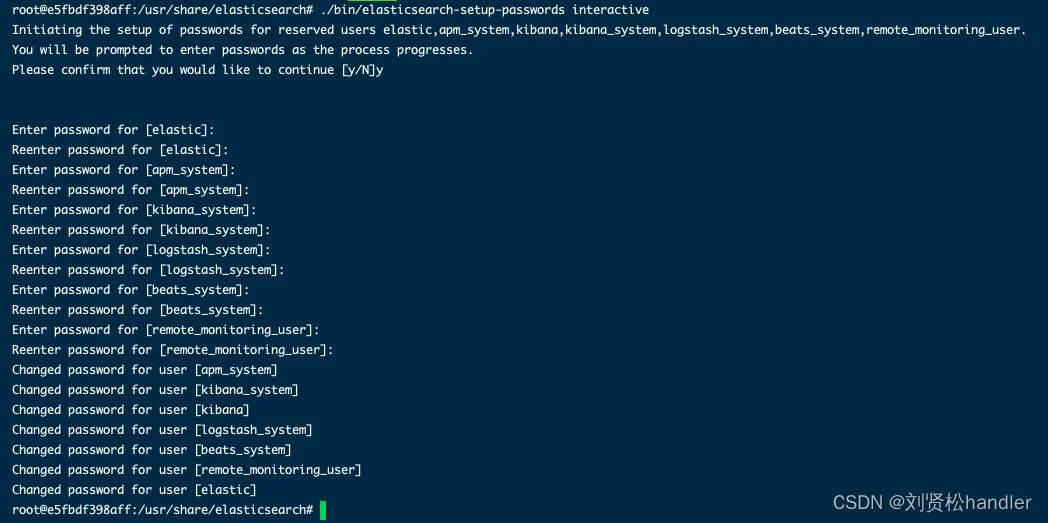Screen dimensions: 1048x523
Task: Click 'Changed password for user [beats_system]' line
Action: pos(152,450)
